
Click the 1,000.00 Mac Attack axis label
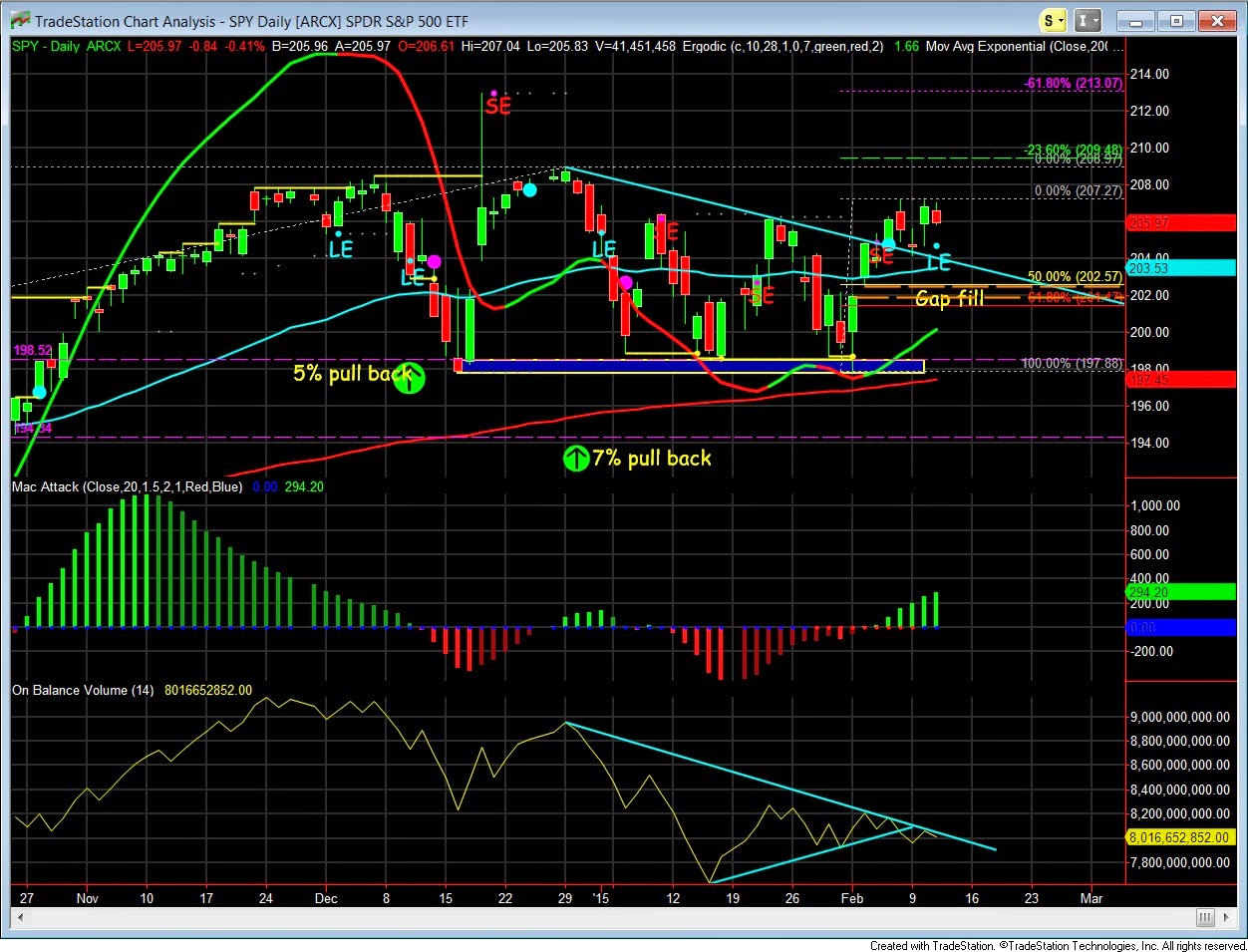click(x=1154, y=506)
